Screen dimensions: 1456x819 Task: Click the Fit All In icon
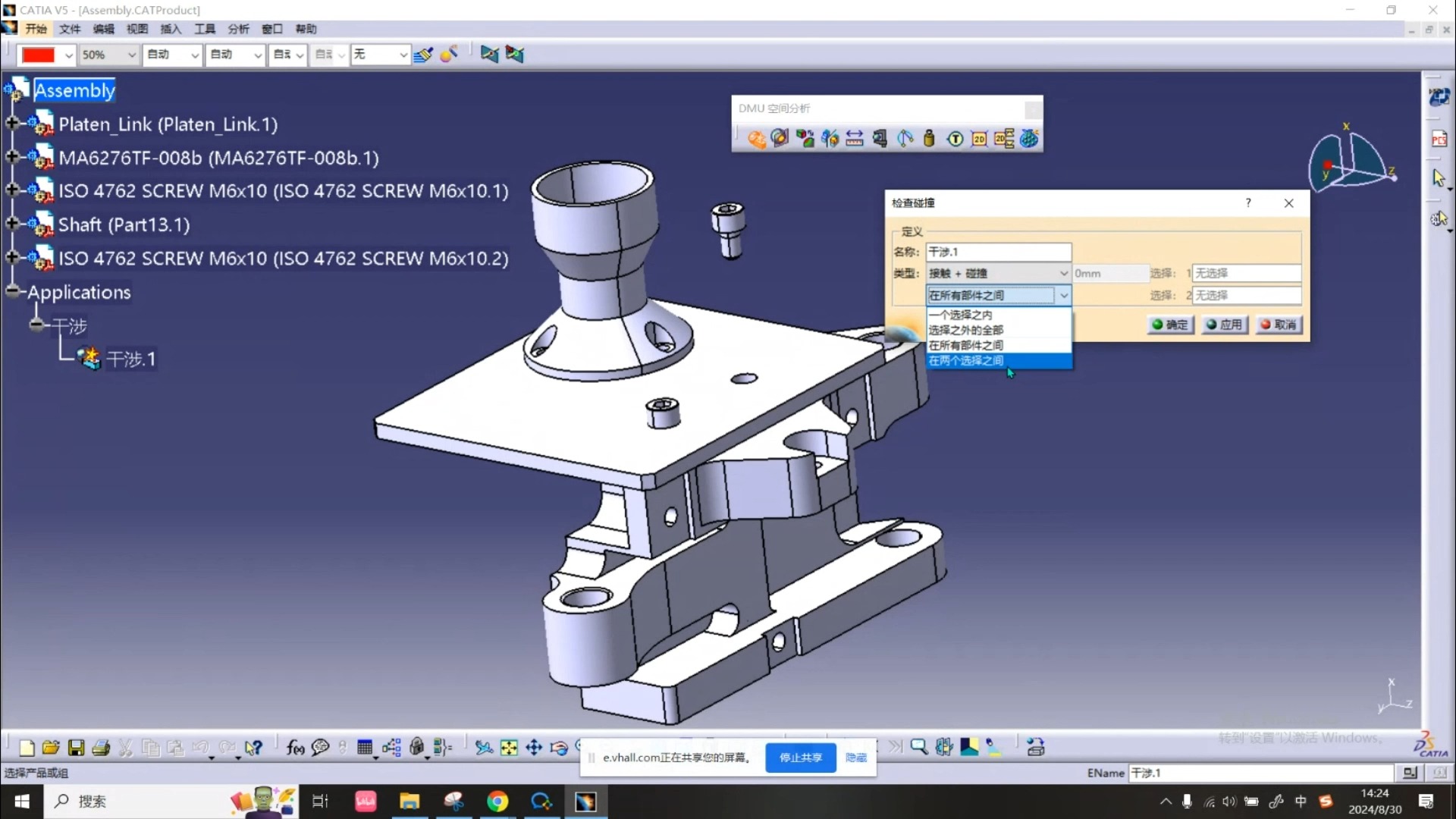pos(509,748)
